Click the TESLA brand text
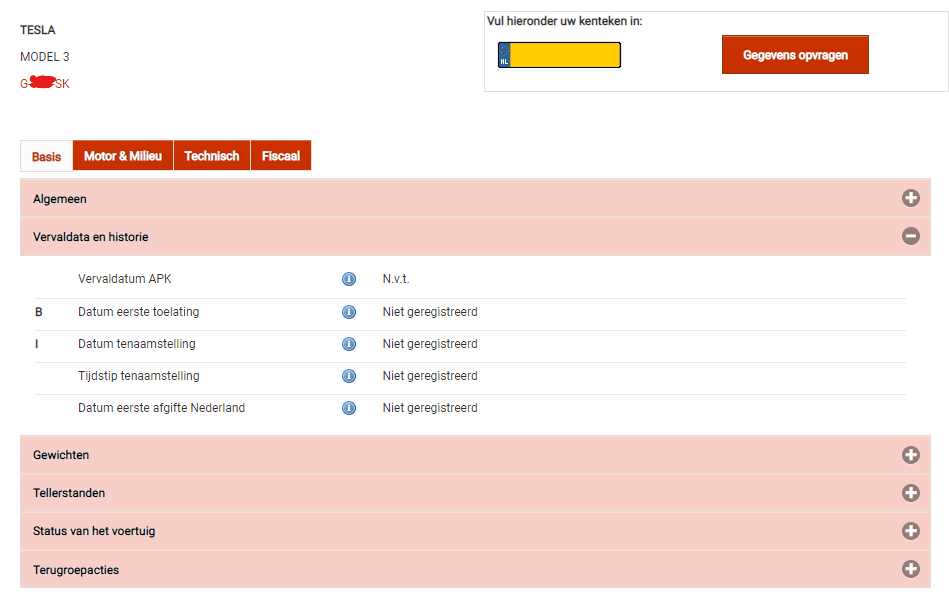 pyautogui.click(x=38, y=30)
